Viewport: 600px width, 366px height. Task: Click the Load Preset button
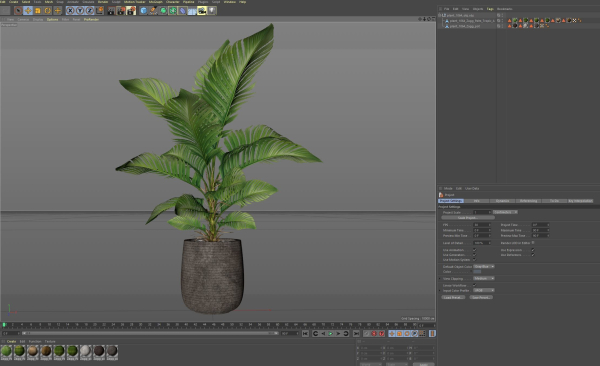pos(453,297)
